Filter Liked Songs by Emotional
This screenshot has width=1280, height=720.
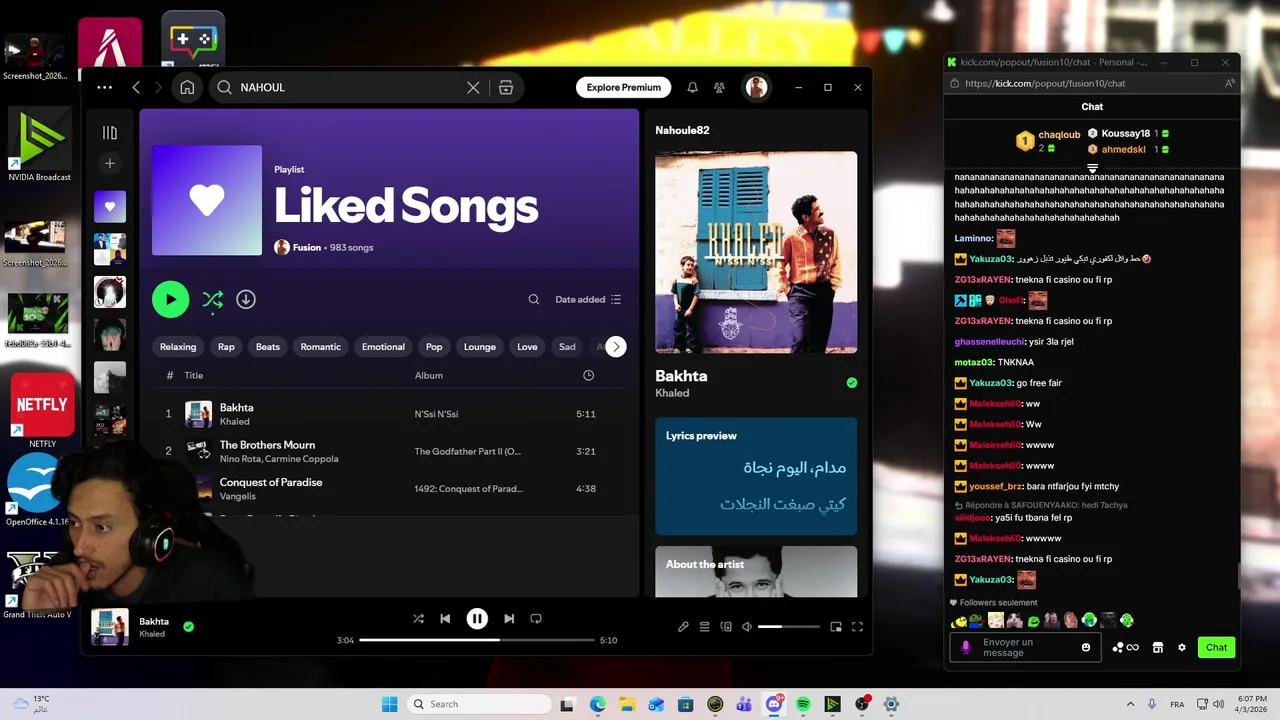(383, 347)
